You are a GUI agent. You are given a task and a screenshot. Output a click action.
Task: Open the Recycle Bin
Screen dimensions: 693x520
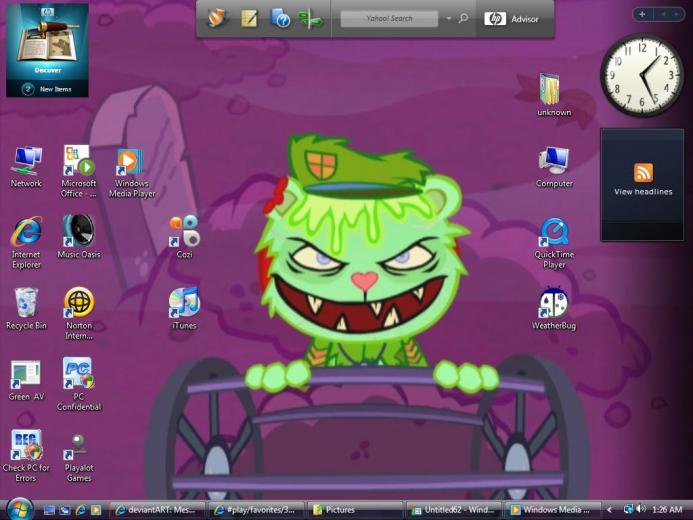pyautogui.click(x=27, y=308)
